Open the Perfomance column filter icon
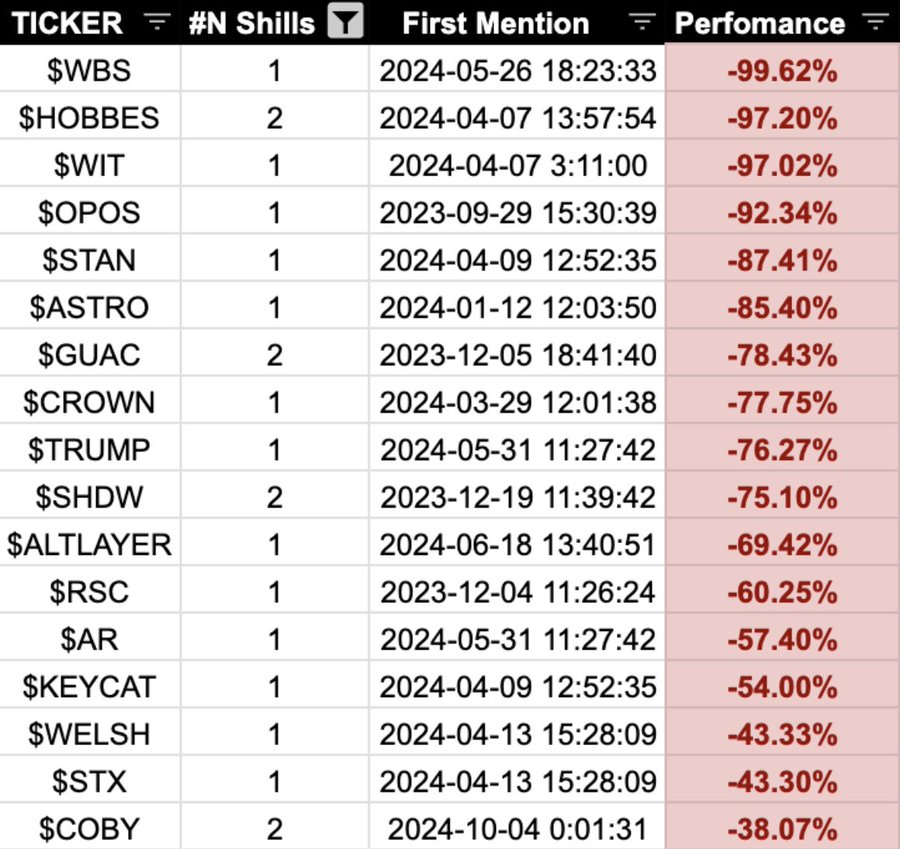The width and height of the screenshot is (900, 849). click(875, 22)
